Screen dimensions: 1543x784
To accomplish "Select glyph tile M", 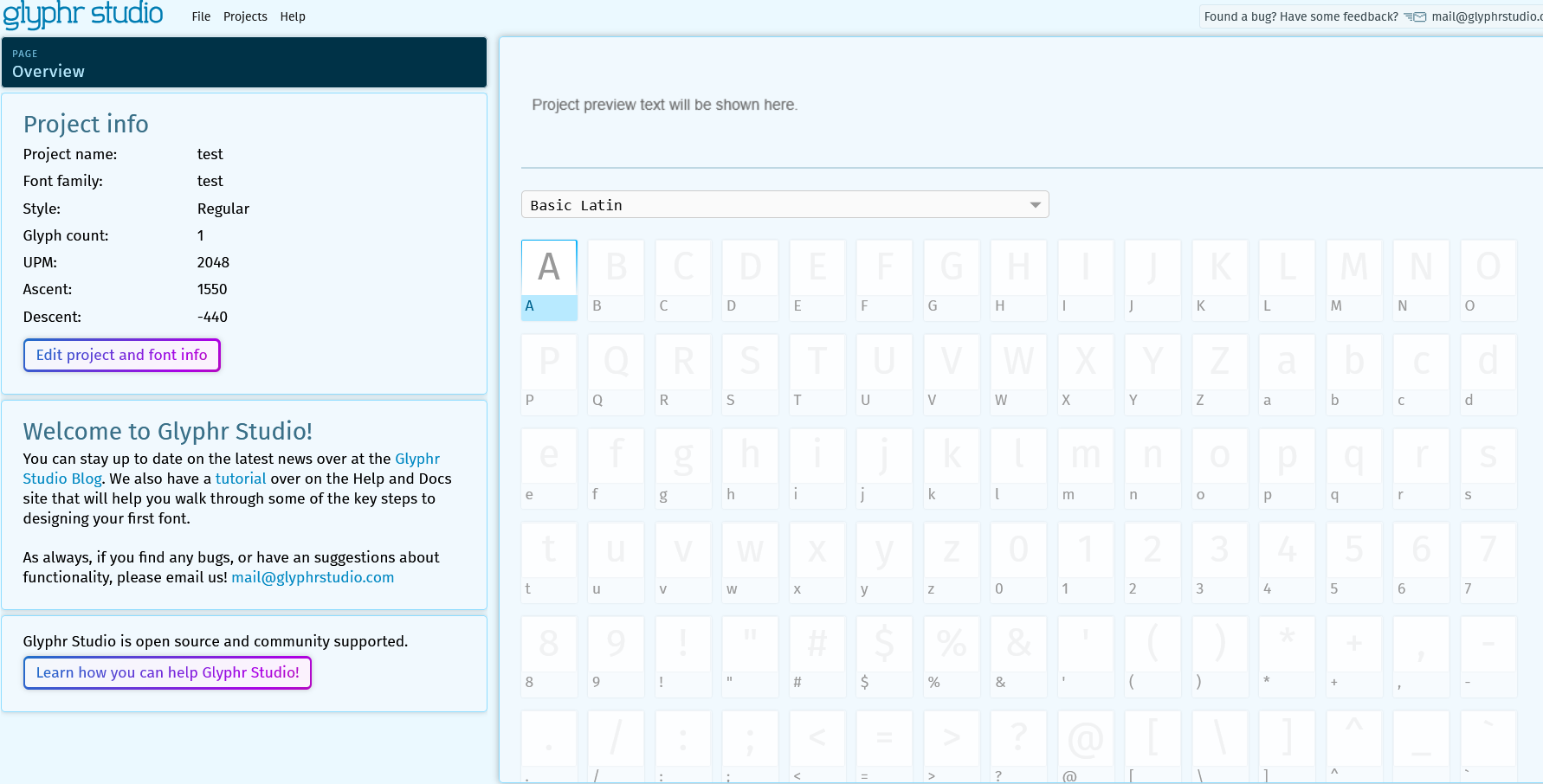I will pyautogui.click(x=1354, y=280).
